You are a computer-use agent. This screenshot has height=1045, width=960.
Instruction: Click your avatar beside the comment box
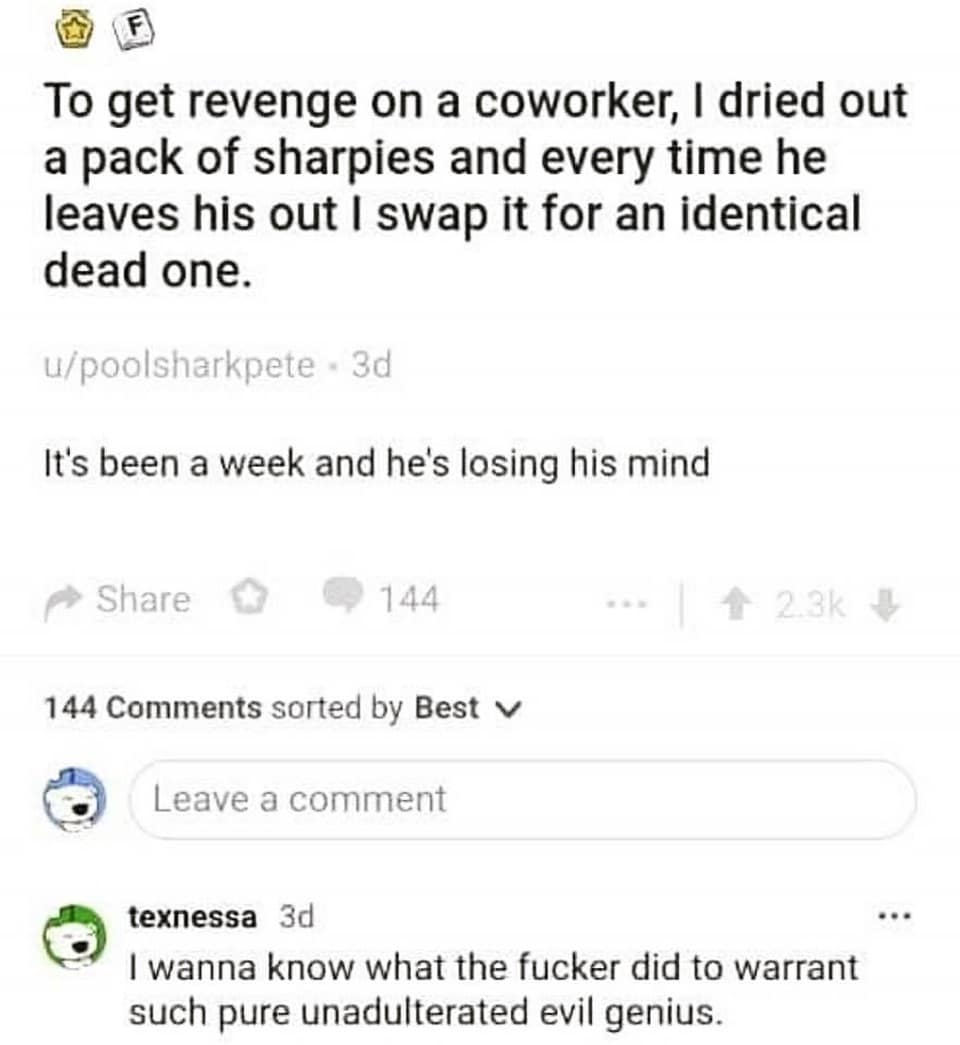[x=75, y=800]
